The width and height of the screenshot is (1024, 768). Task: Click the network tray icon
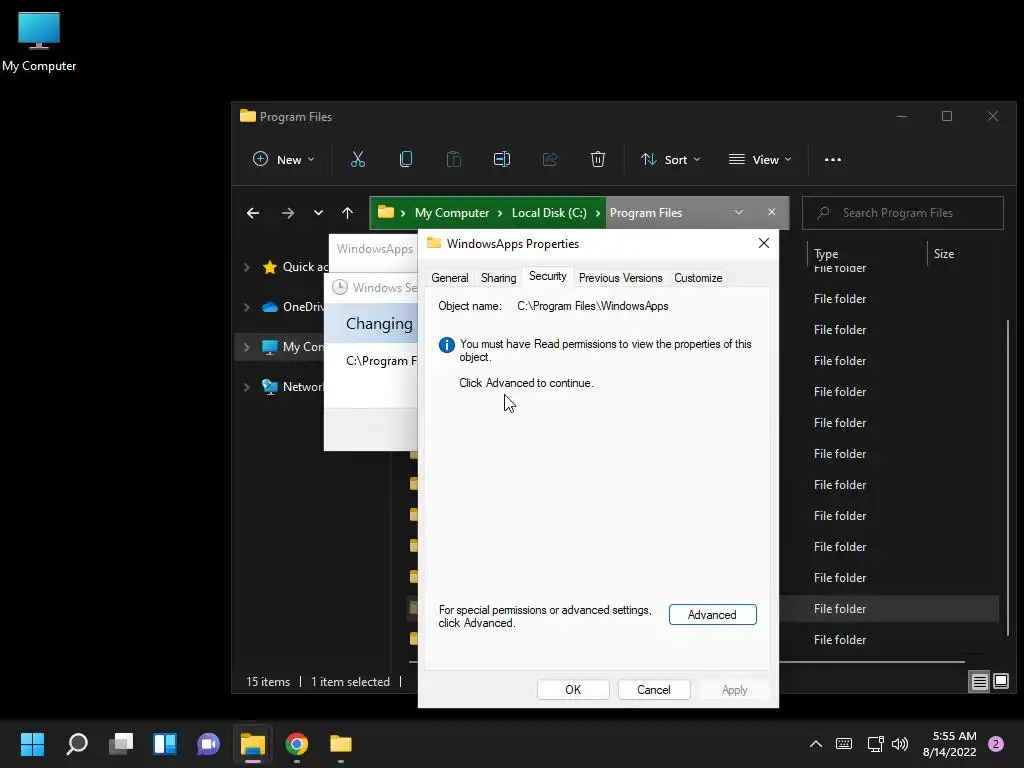tap(875, 744)
